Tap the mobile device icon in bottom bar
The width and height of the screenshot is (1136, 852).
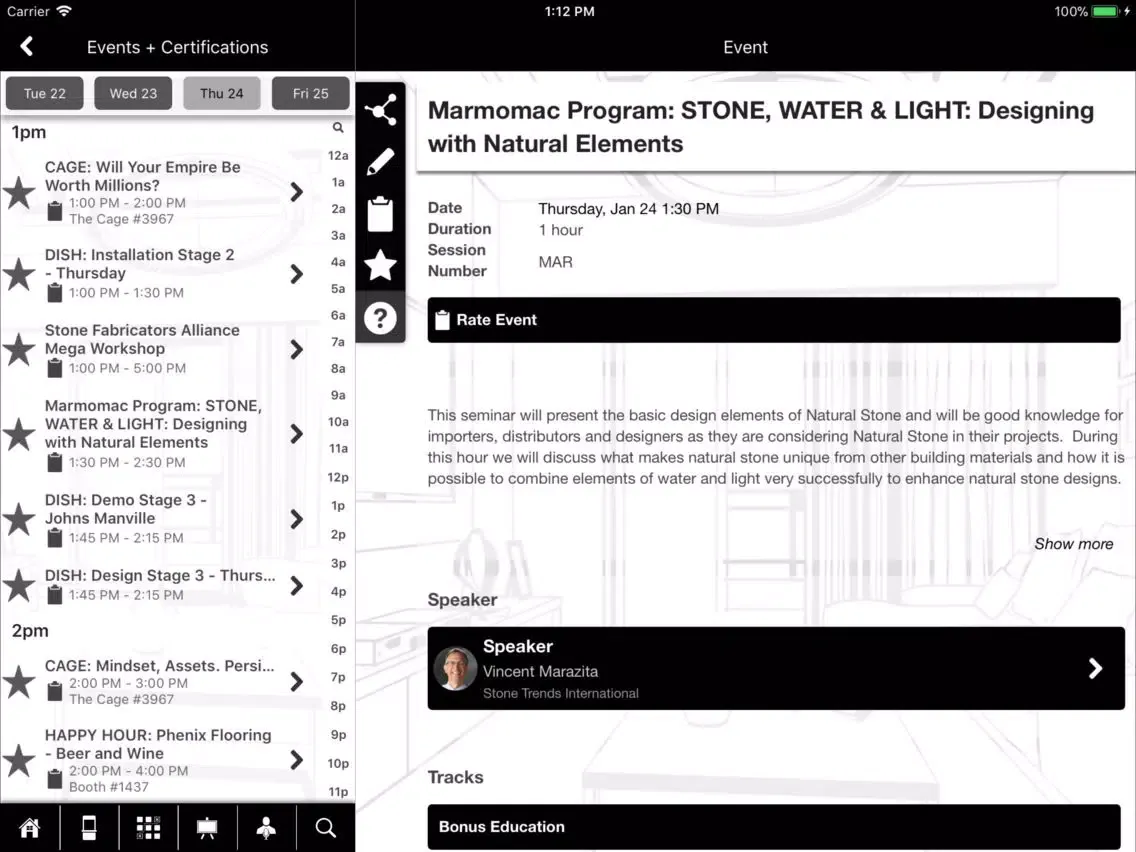[89, 827]
